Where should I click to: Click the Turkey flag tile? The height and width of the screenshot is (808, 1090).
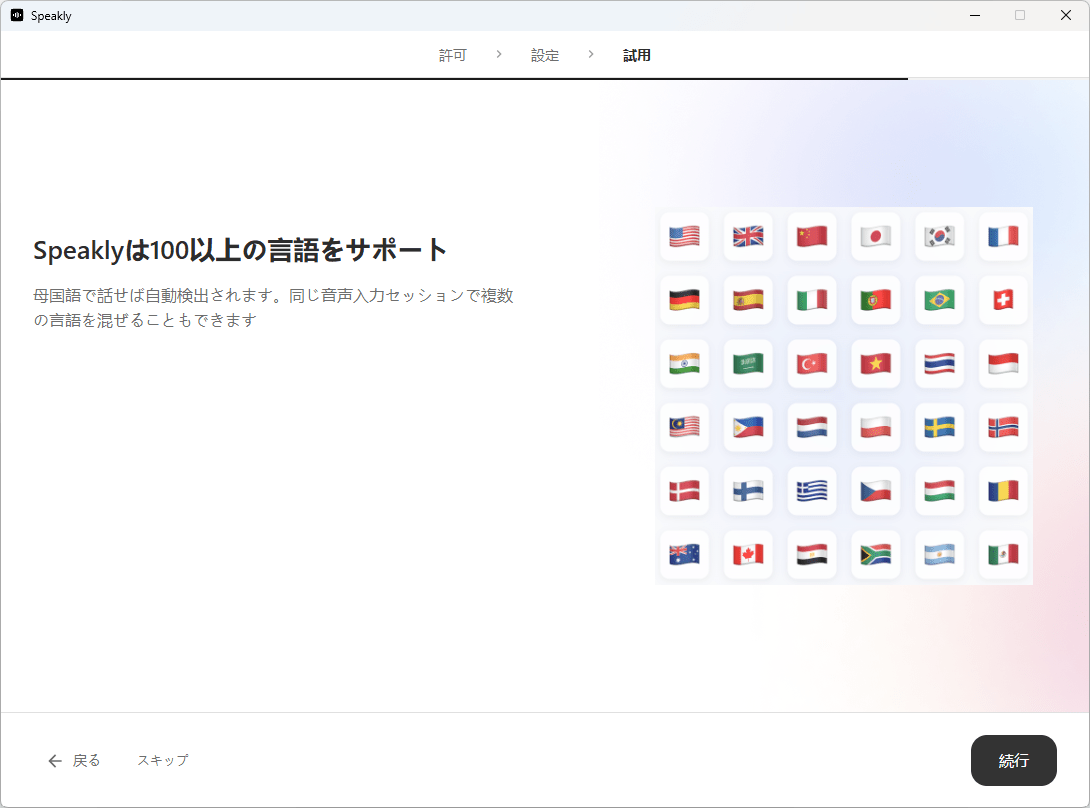(x=812, y=364)
